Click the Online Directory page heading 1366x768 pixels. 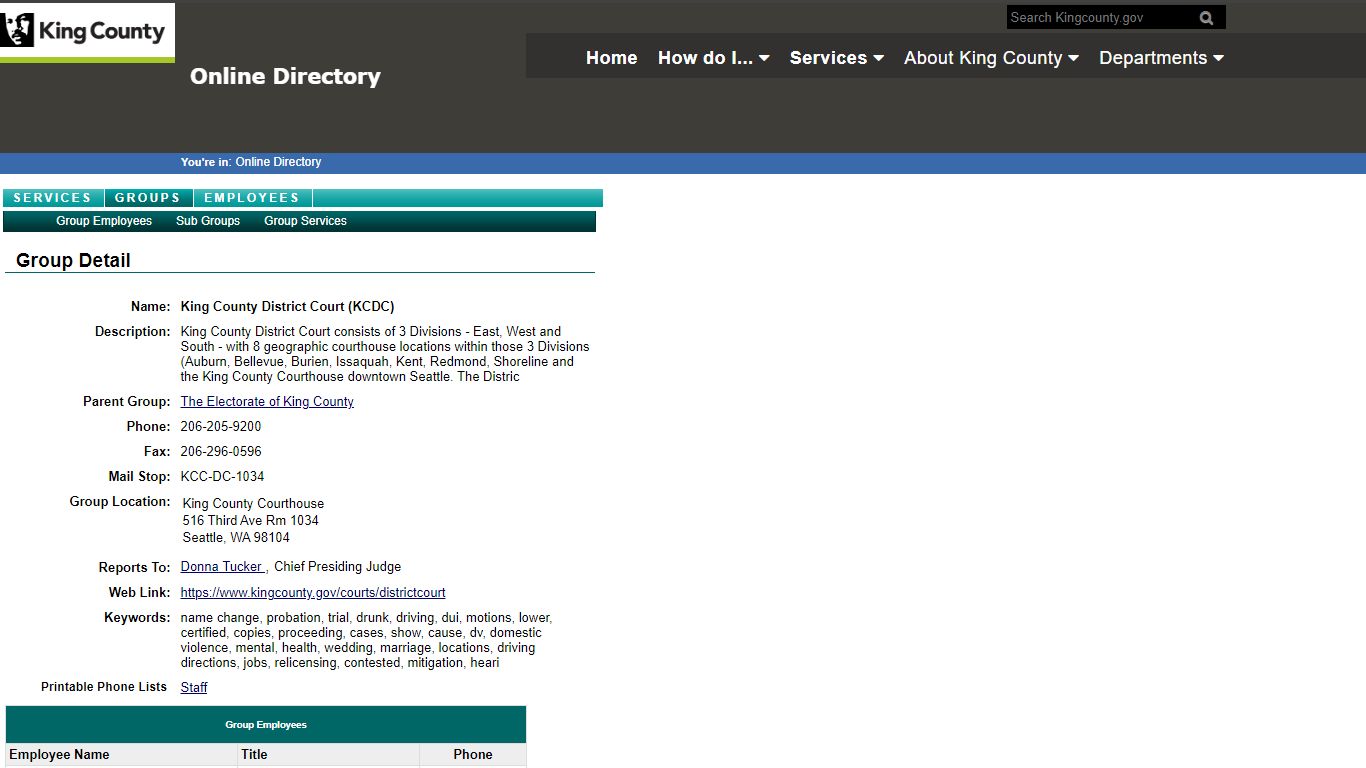285,76
